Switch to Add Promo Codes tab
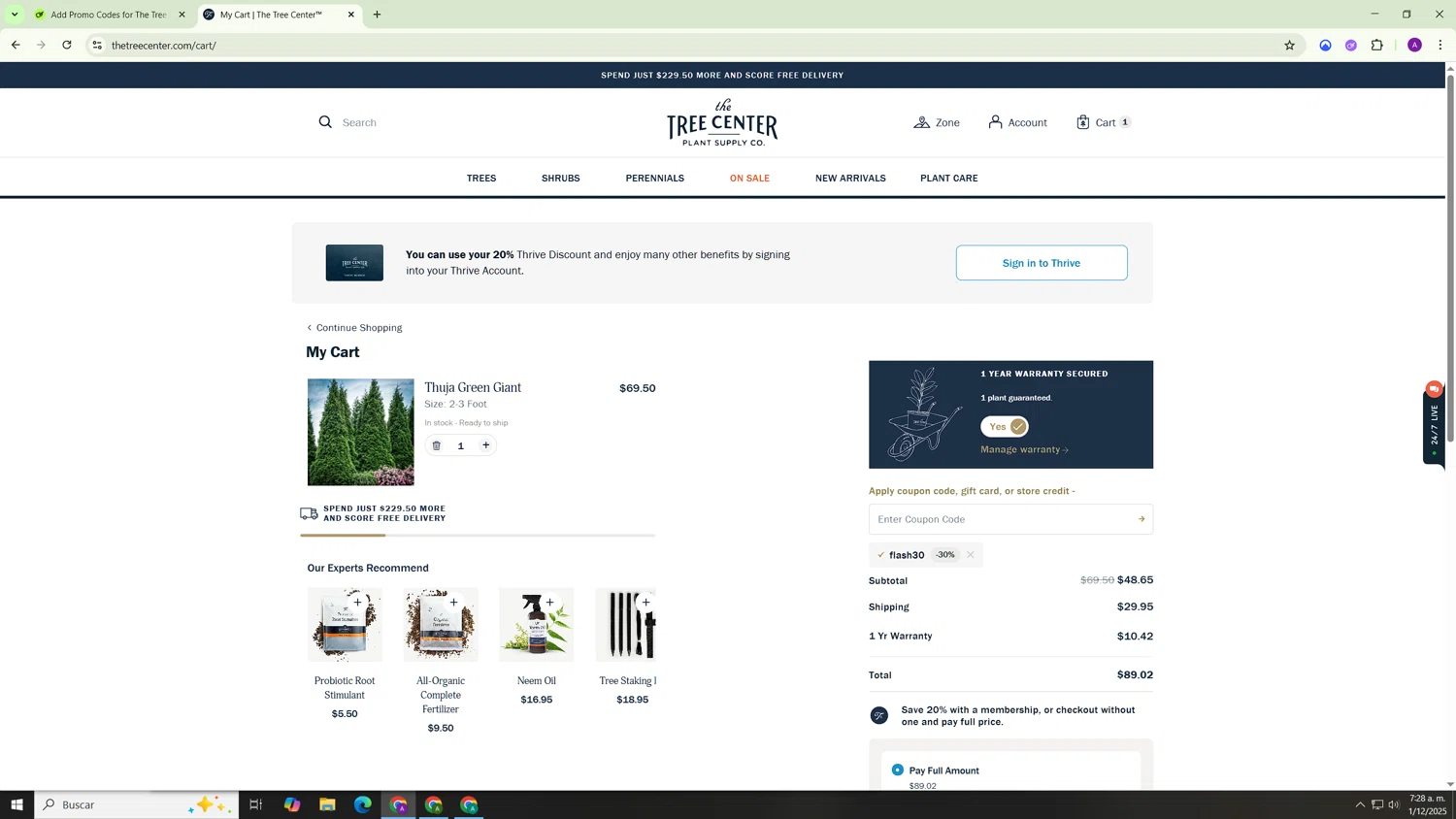Image resolution: width=1456 pixels, height=819 pixels. pyautogui.click(x=109, y=15)
